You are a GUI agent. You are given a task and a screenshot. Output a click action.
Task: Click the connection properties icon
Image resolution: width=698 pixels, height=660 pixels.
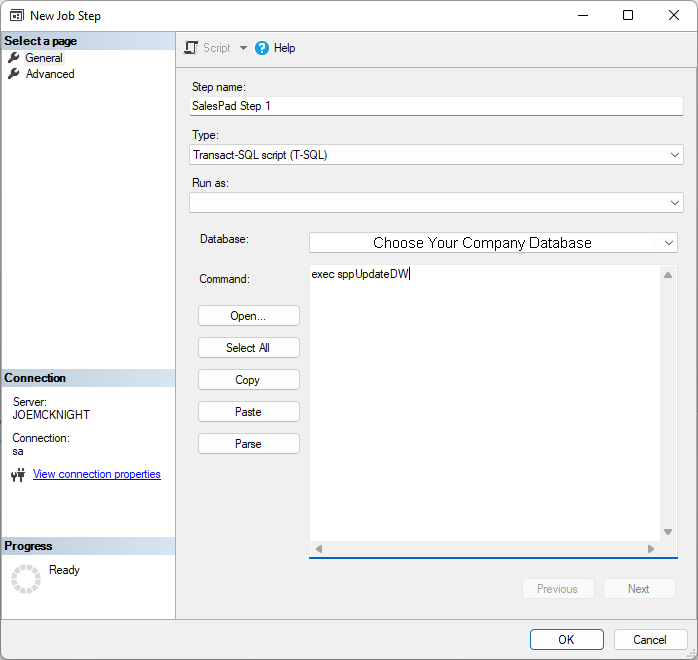18,475
